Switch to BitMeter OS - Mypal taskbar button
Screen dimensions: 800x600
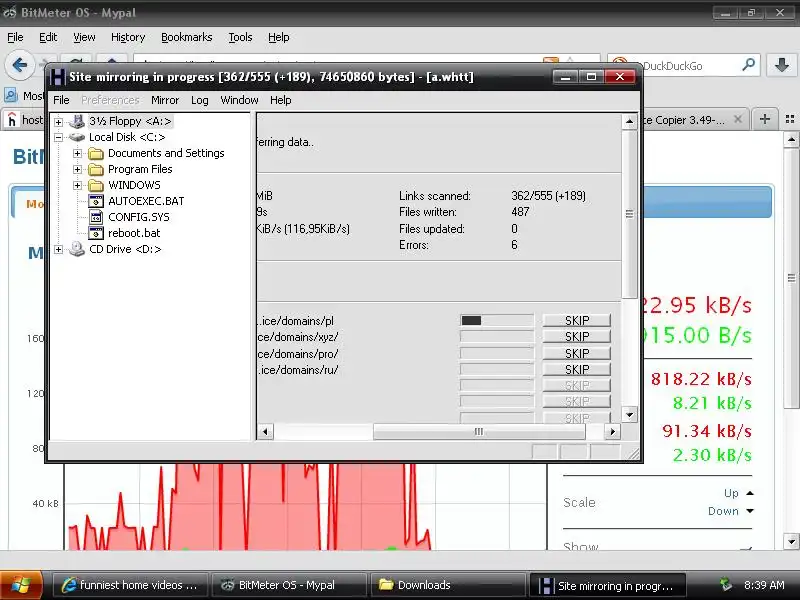click(289, 585)
